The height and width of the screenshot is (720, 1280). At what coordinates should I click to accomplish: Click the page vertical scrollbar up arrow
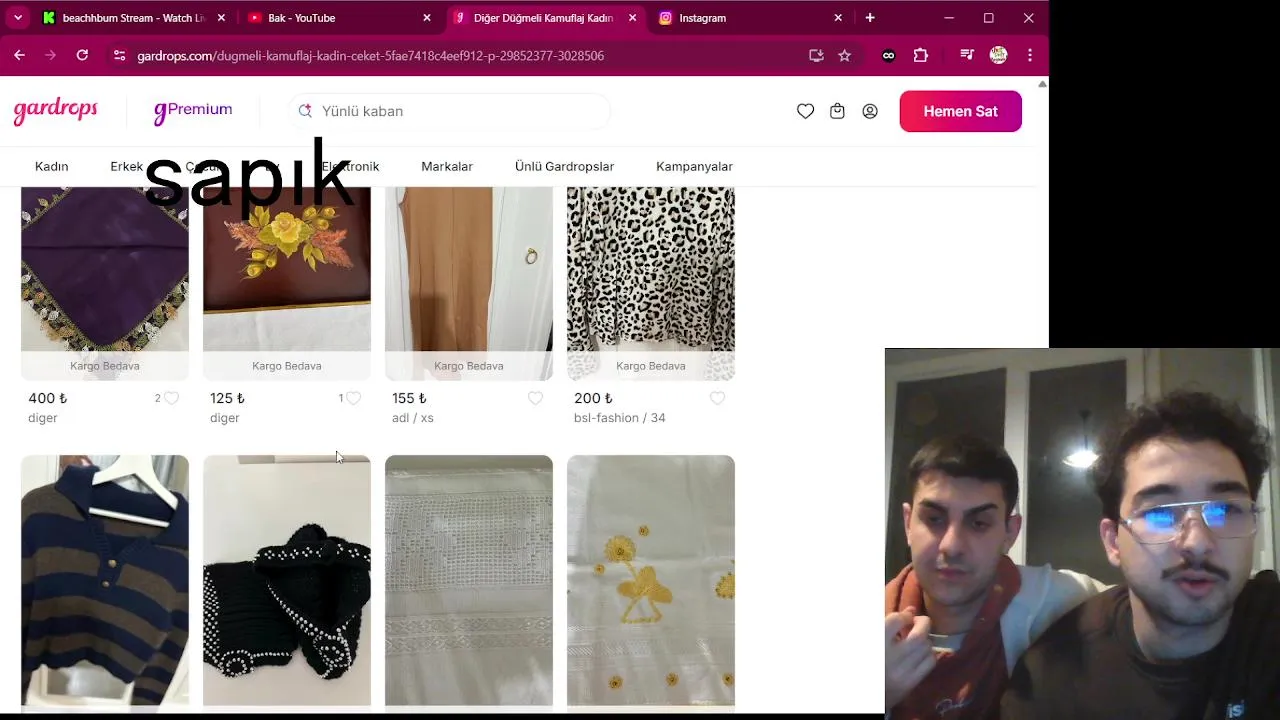point(1042,84)
